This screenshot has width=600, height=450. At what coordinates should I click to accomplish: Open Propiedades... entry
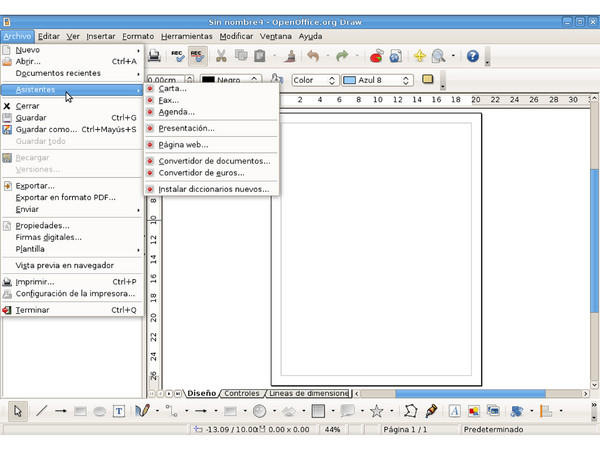click(72, 225)
